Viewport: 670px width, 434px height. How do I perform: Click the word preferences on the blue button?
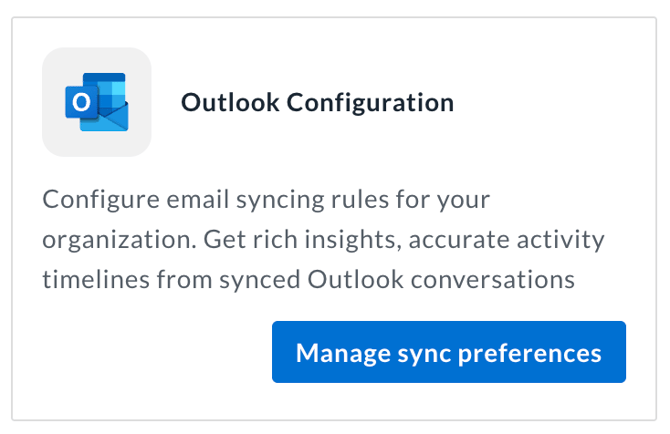530,354
